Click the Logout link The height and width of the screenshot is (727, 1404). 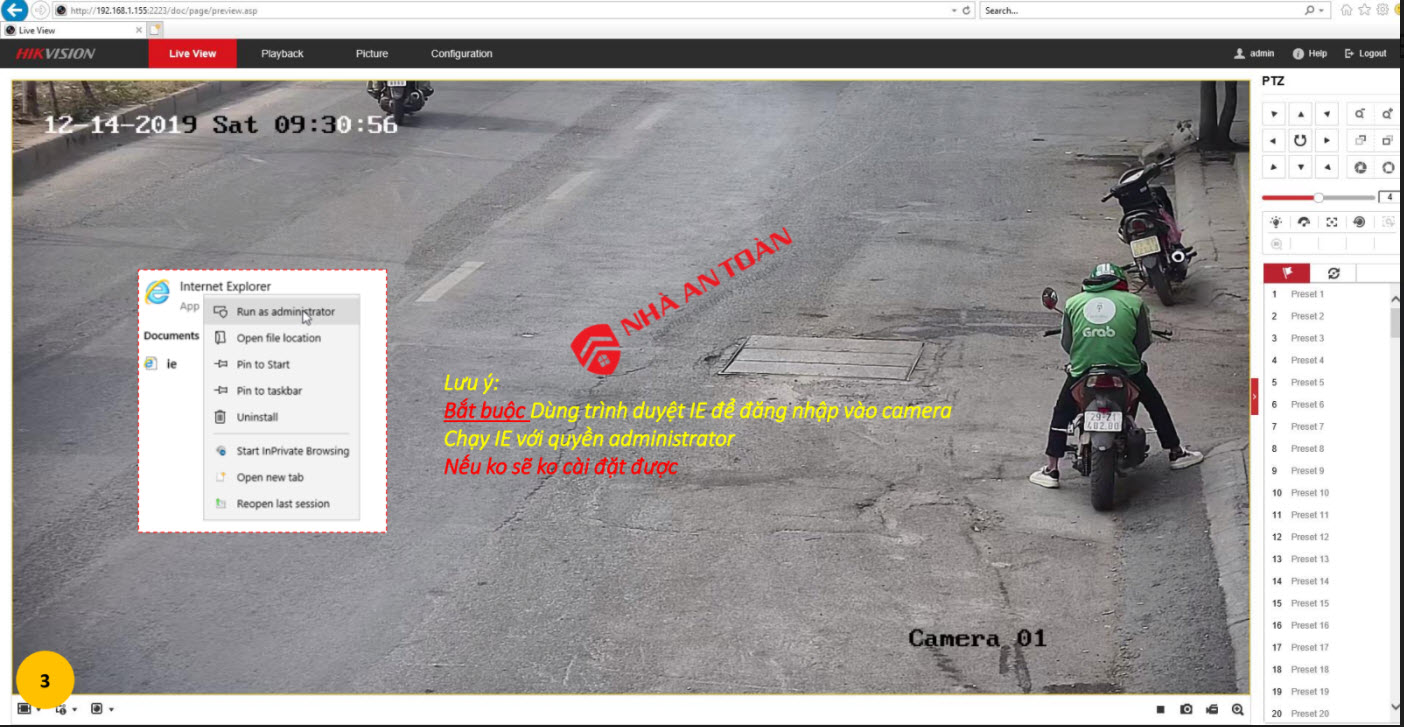[1366, 54]
